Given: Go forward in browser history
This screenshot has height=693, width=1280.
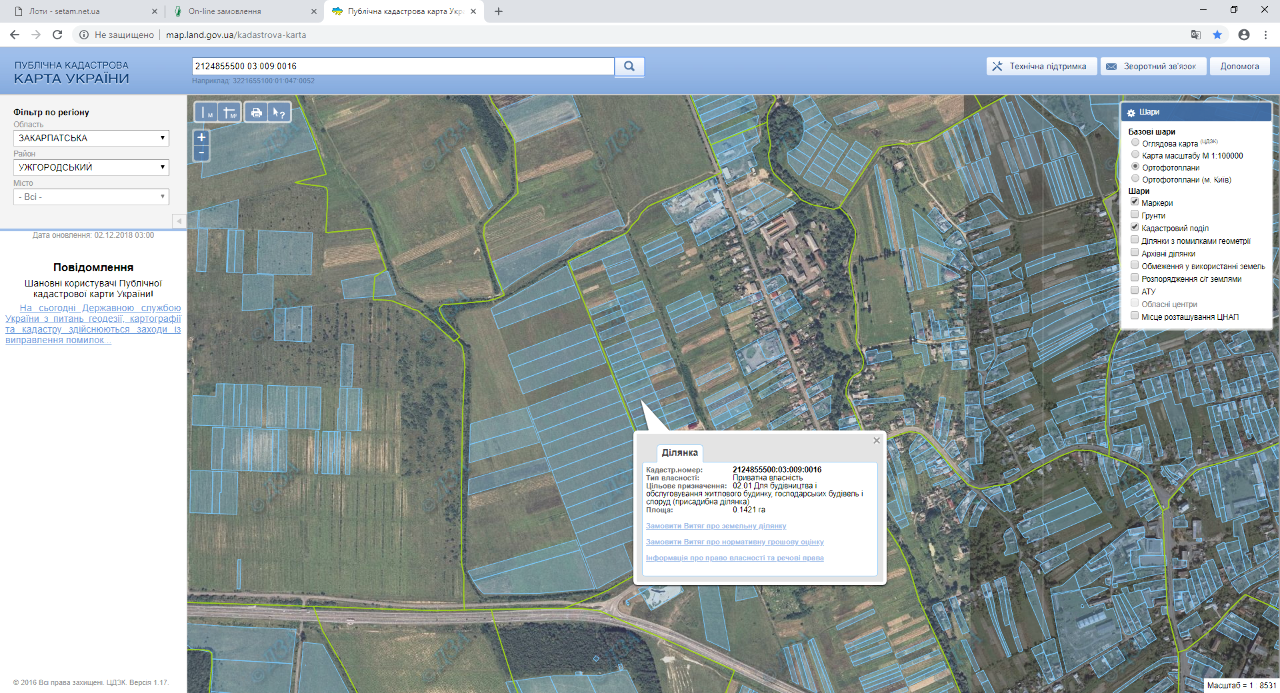Looking at the screenshot, I should (36, 34).
